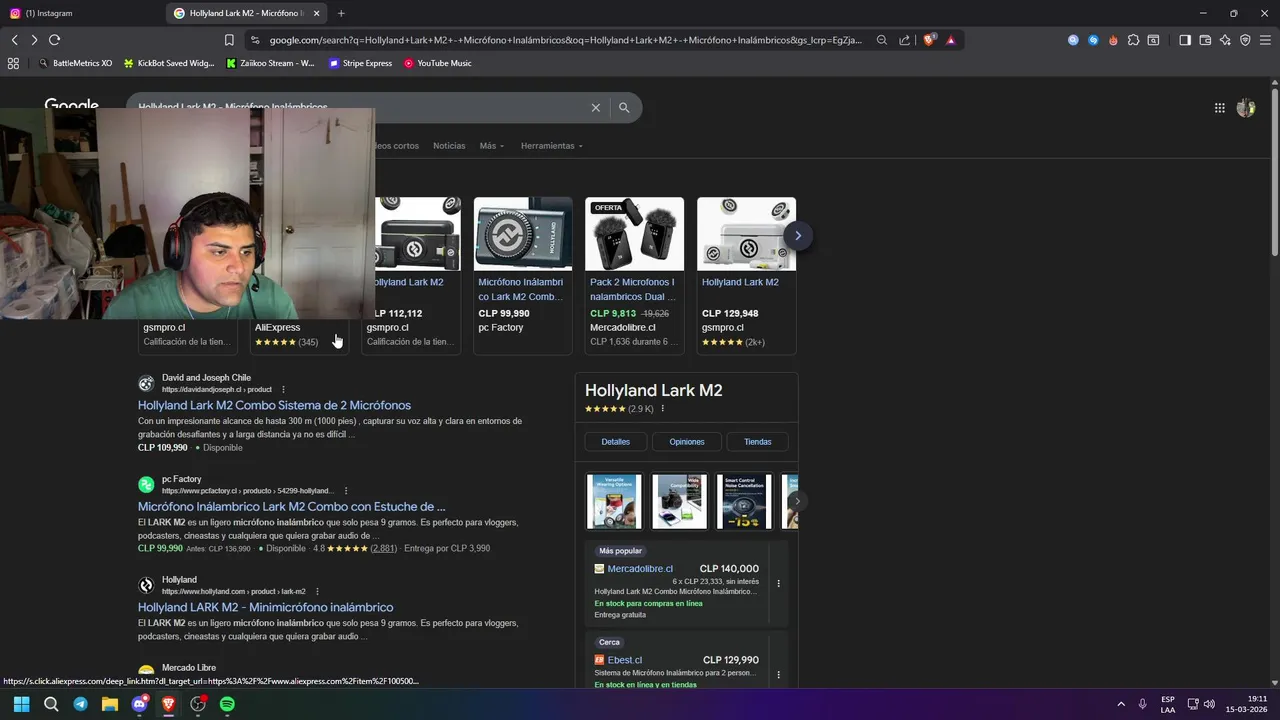Select the Tiendas panel button
The width and height of the screenshot is (1280, 720).
point(758,441)
